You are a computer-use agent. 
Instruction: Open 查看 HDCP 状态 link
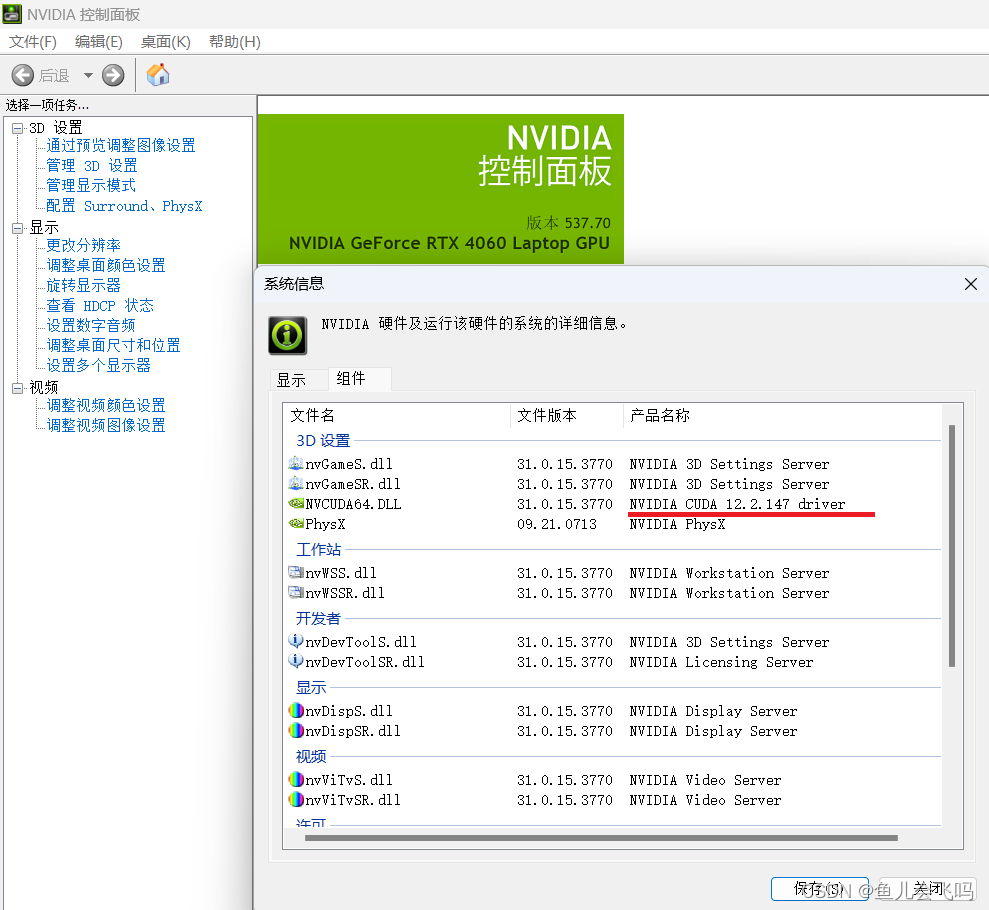[100, 306]
